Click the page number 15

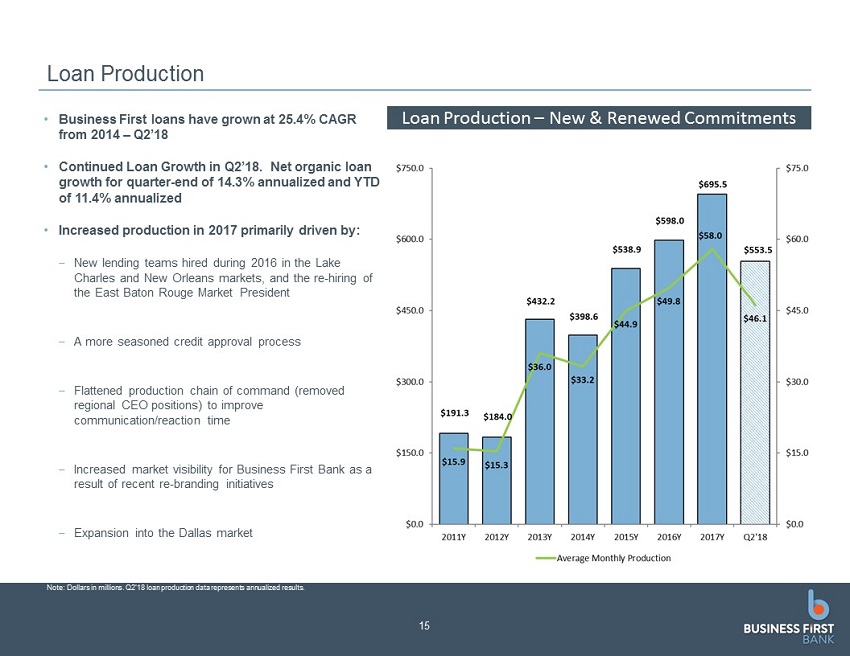coord(424,626)
